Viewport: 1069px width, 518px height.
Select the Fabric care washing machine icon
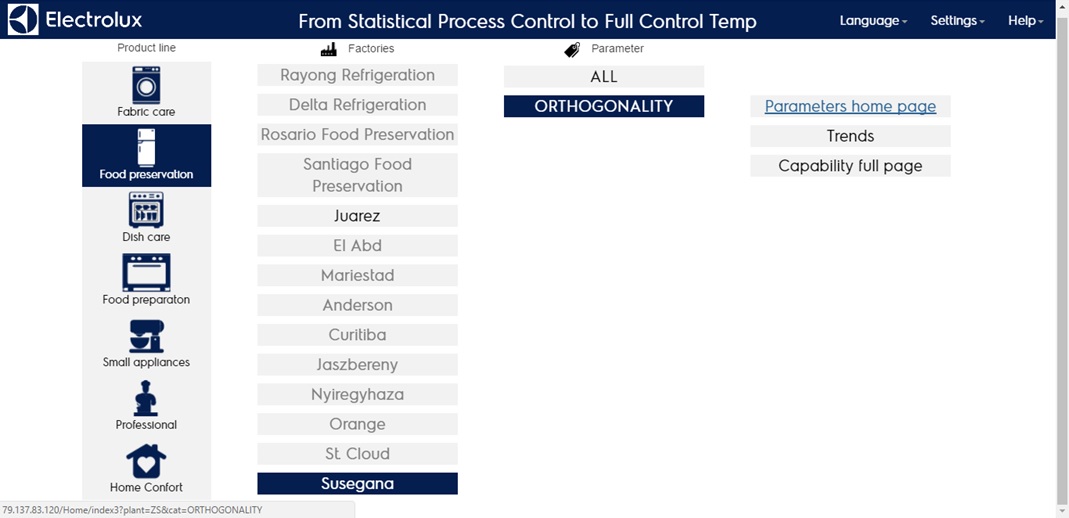(x=146, y=85)
